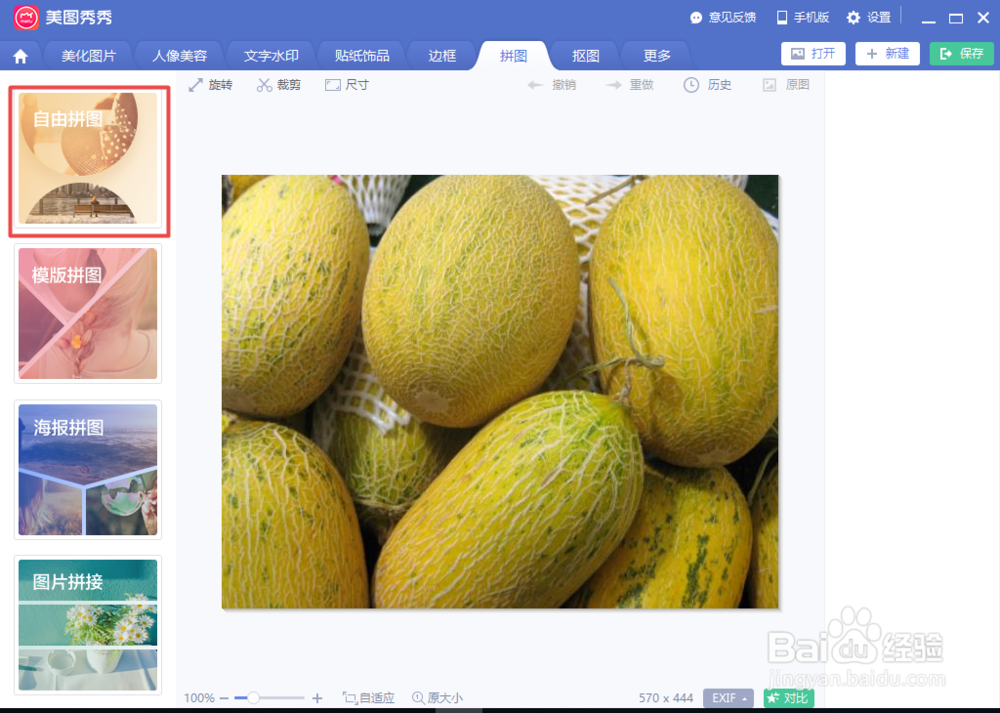Click the green 对比 compare button

coord(789,698)
